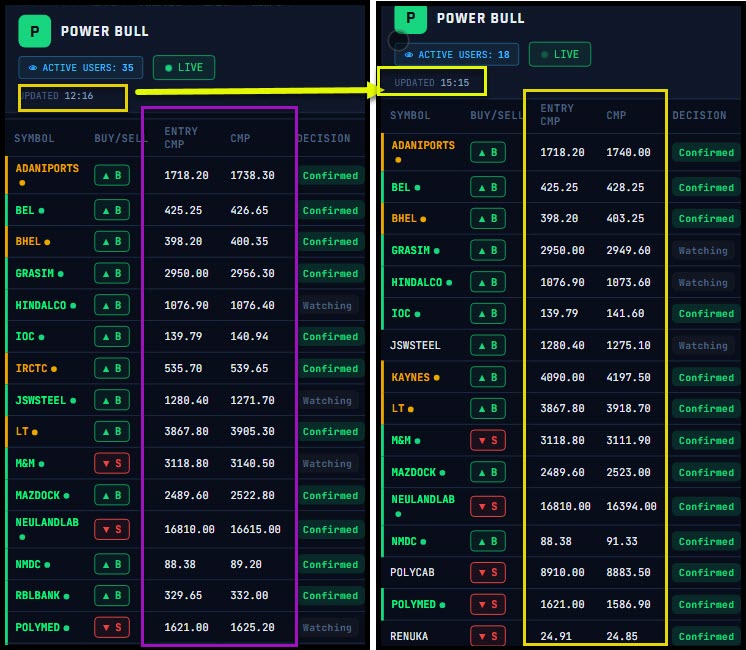Click the B buy badge for MAZDOCK, right panel
The height and width of the screenshot is (650, 746).
pyautogui.click(x=488, y=472)
